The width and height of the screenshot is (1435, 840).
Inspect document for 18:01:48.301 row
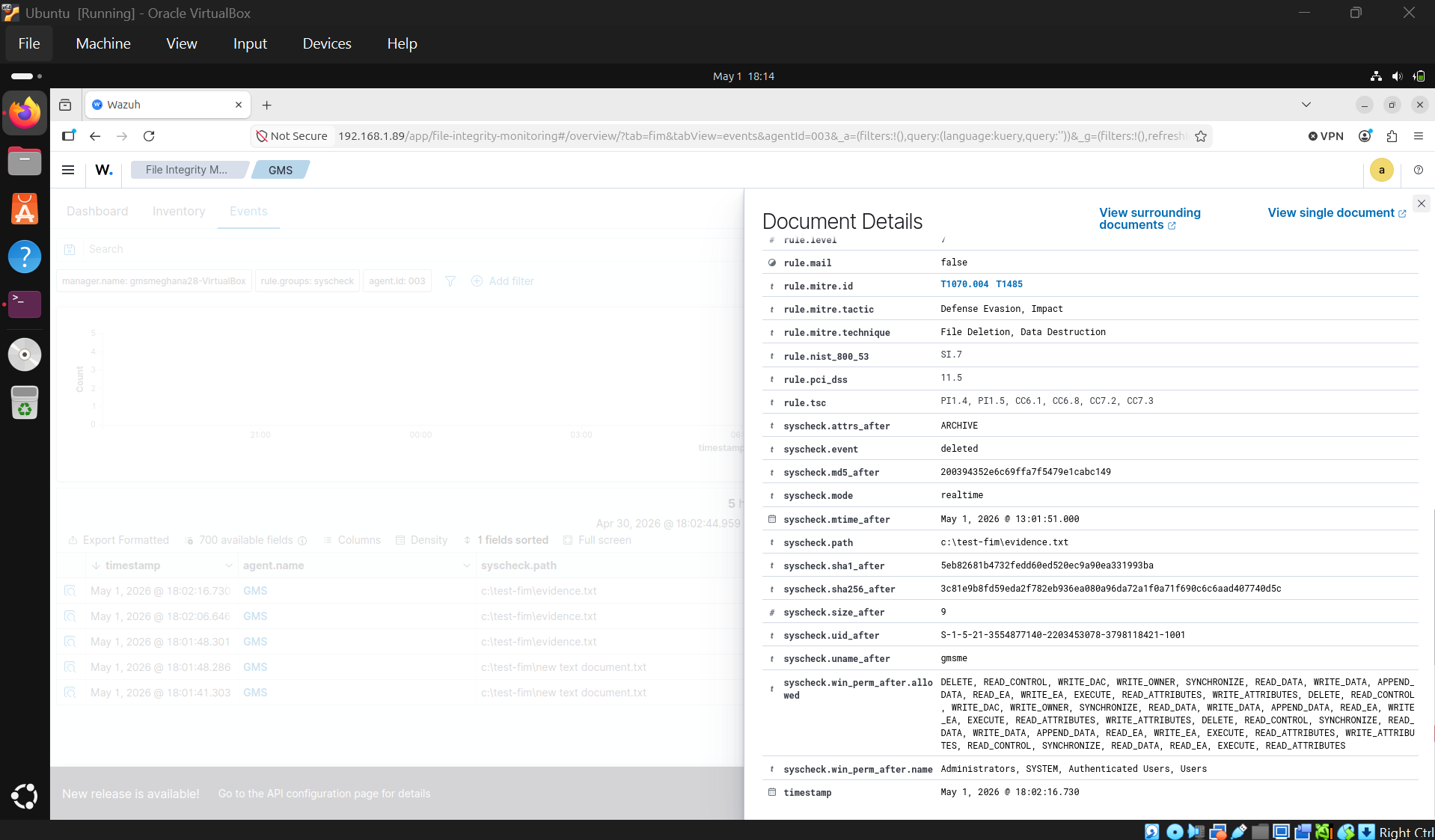70,642
